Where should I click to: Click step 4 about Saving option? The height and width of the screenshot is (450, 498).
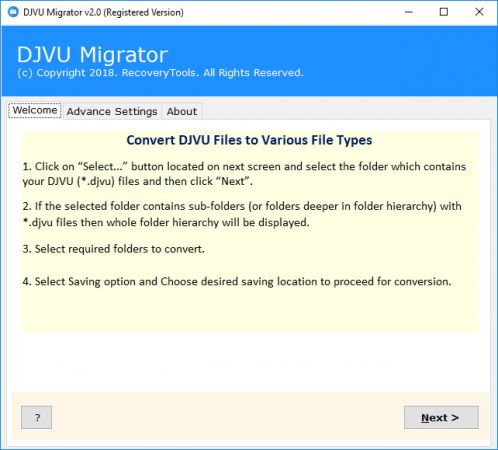click(x=237, y=282)
